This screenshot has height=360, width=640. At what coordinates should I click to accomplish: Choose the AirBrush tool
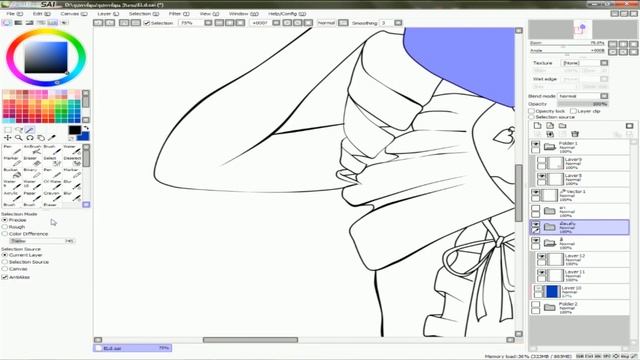[32, 149]
